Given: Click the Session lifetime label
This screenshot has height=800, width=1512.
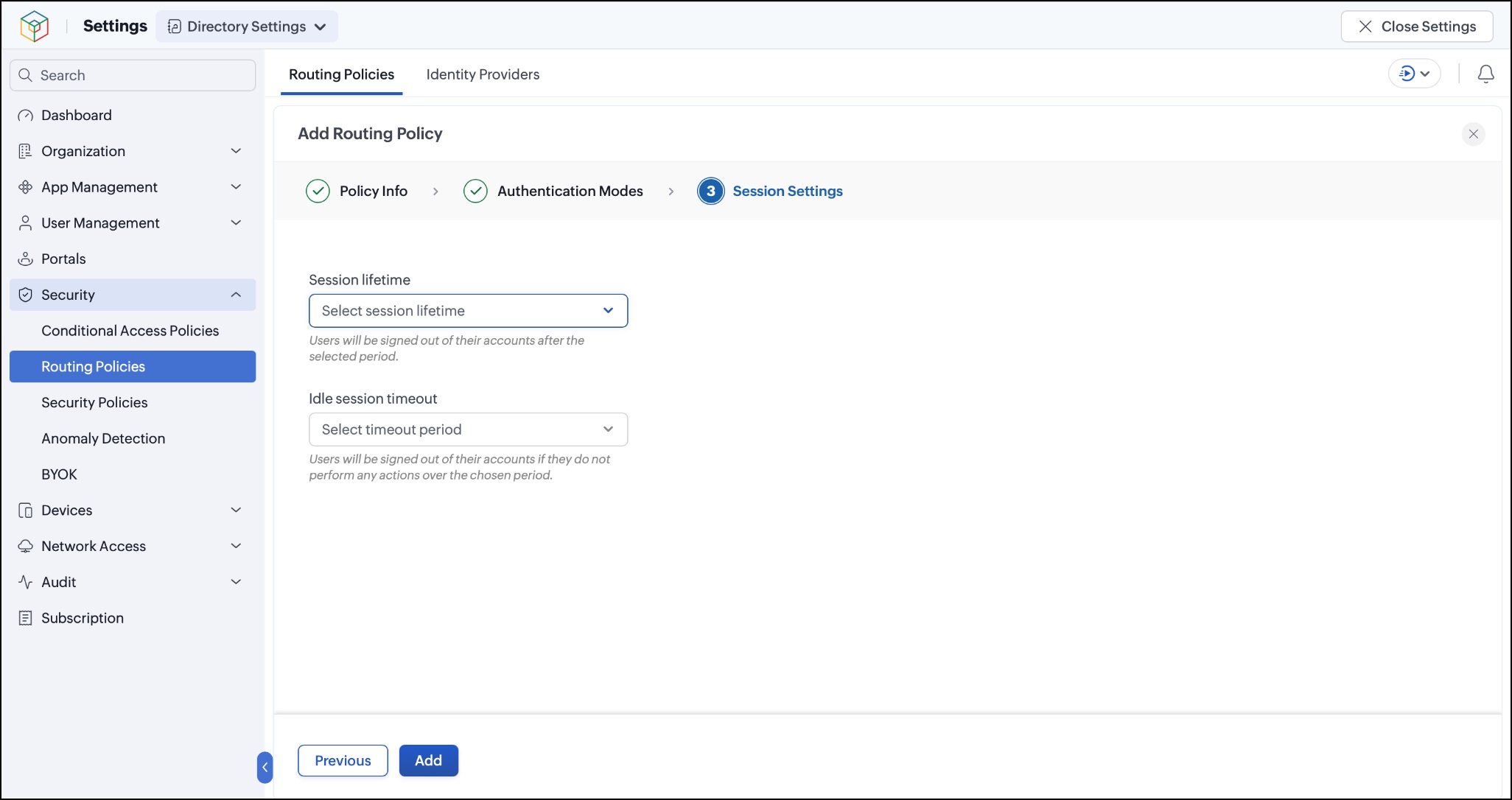Looking at the screenshot, I should pyautogui.click(x=360, y=280).
